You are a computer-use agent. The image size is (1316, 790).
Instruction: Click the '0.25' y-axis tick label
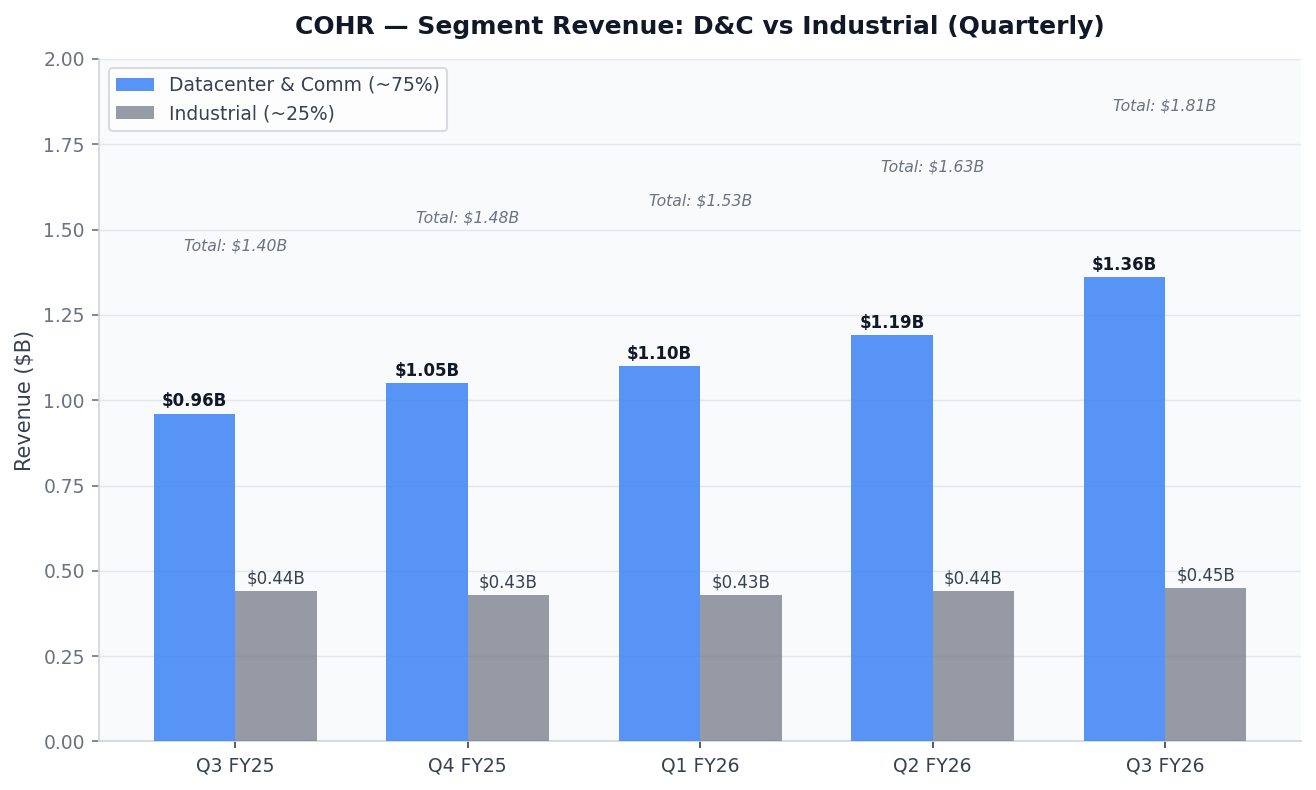tap(64, 657)
